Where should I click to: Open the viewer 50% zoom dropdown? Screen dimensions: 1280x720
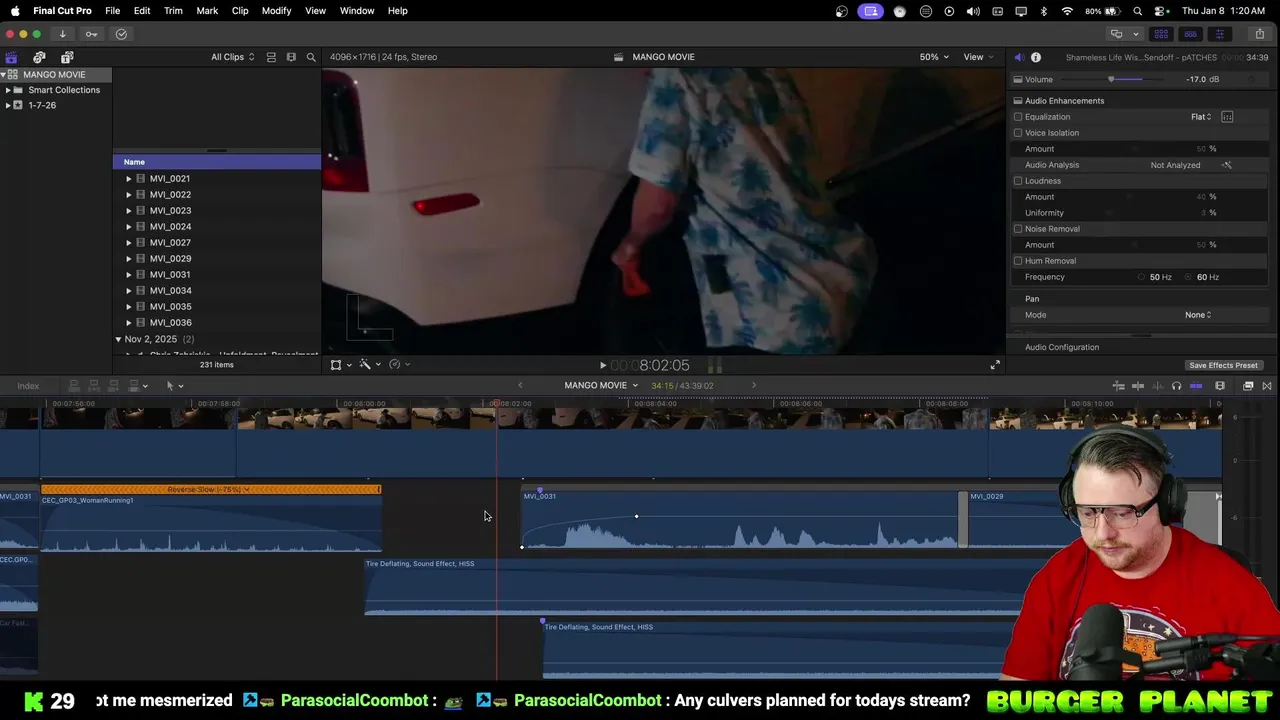click(934, 57)
